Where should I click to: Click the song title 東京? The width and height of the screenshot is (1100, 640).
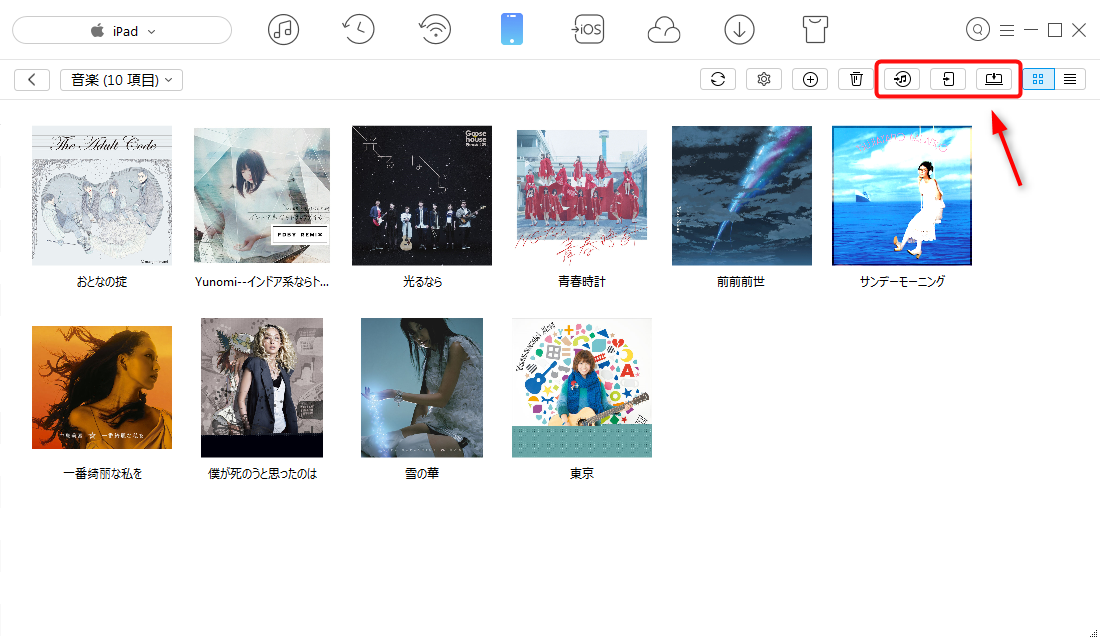pos(582,474)
